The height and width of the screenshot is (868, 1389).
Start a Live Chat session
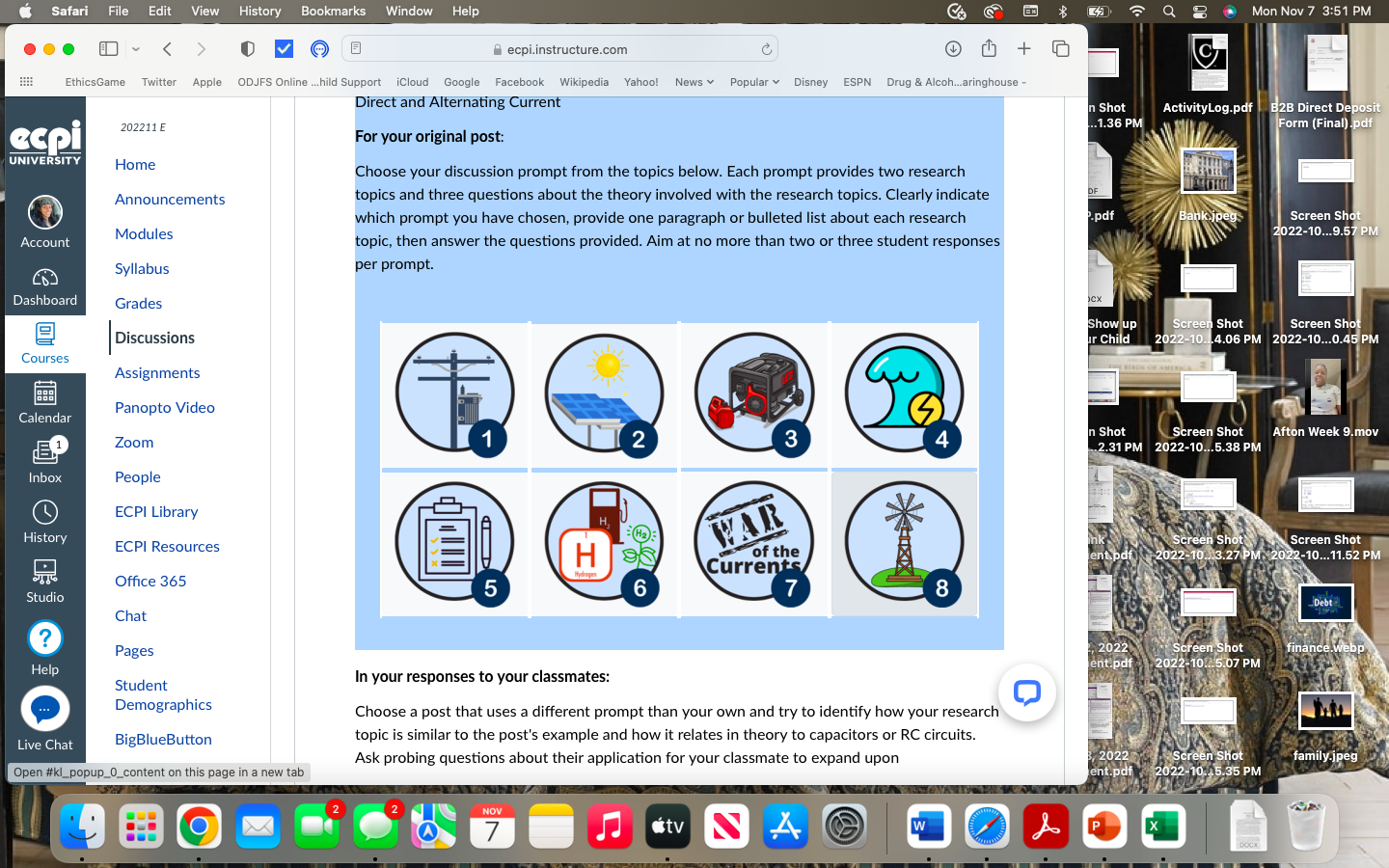click(x=44, y=719)
